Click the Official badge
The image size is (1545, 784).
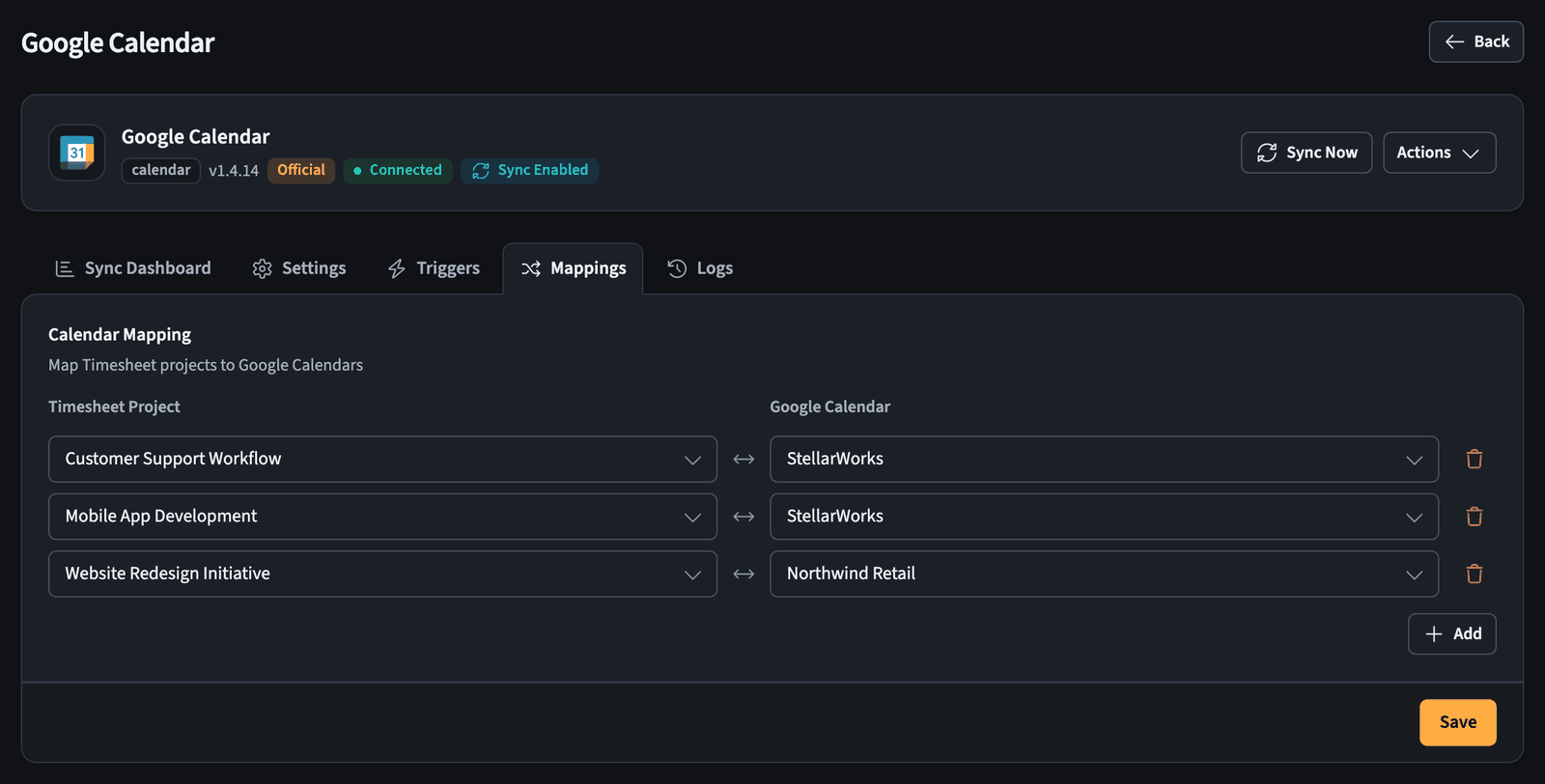click(x=301, y=171)
